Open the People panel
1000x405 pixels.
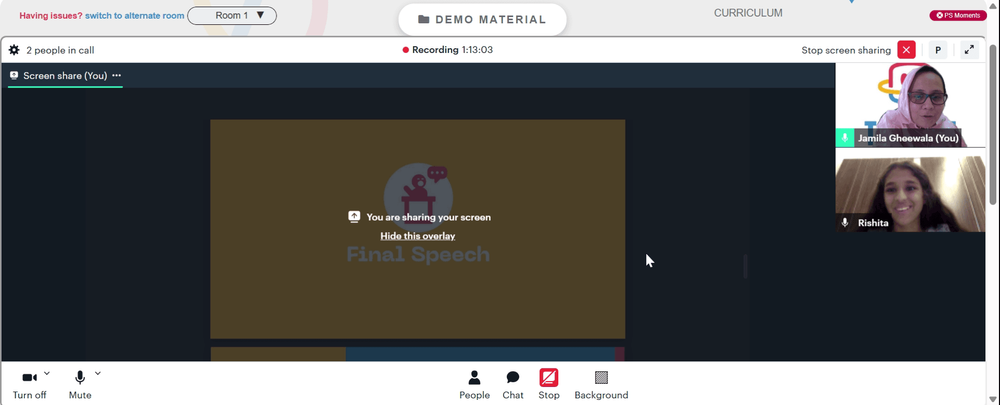tap(474, 385)
